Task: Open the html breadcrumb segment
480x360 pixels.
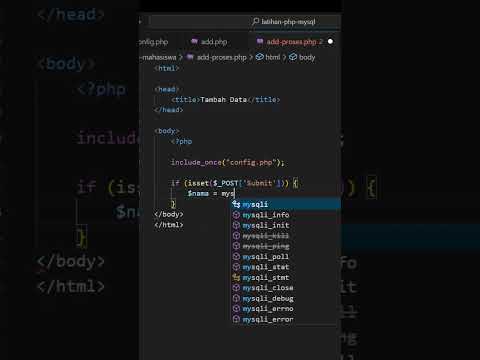Action: point(273,57)
